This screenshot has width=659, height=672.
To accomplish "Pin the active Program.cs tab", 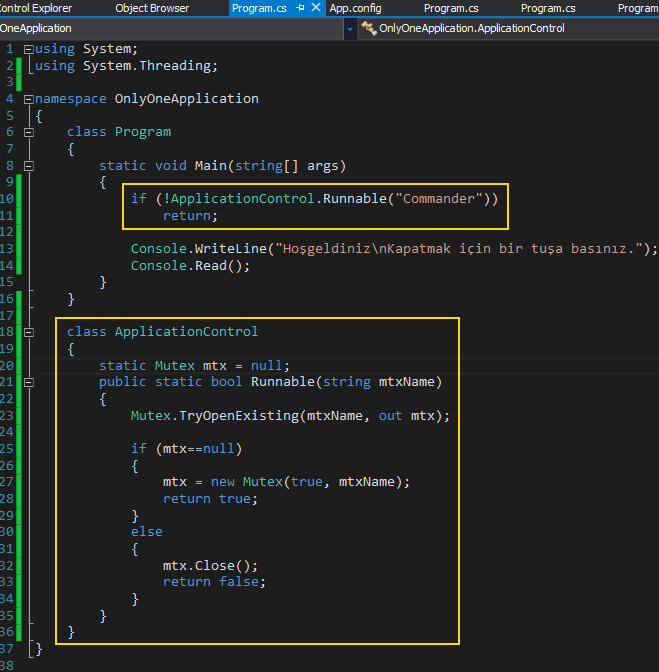I will (x=300, y=8).
